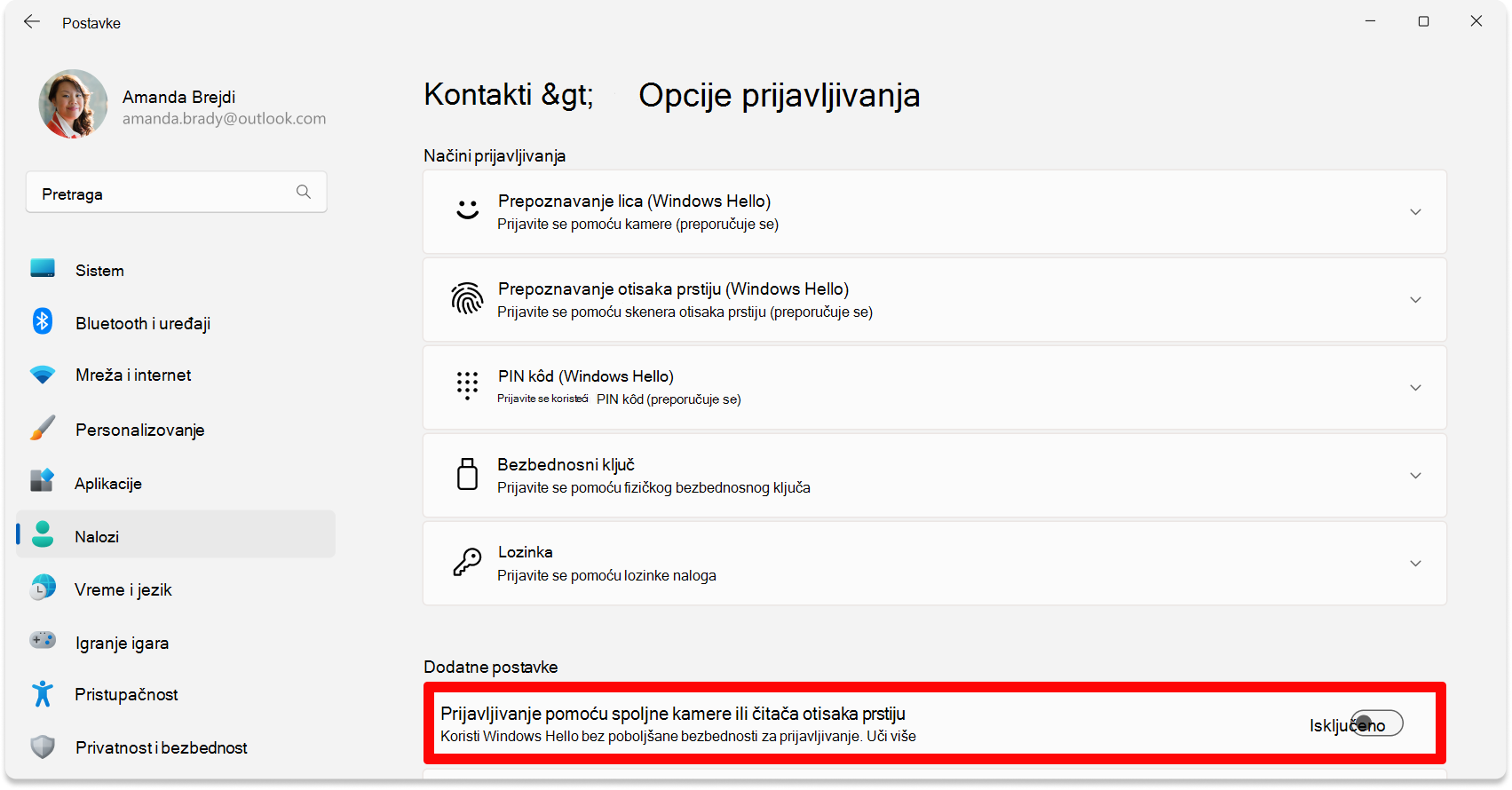Expand PIN kôd chevron

pyautogui.click(x=1415, y=388)
